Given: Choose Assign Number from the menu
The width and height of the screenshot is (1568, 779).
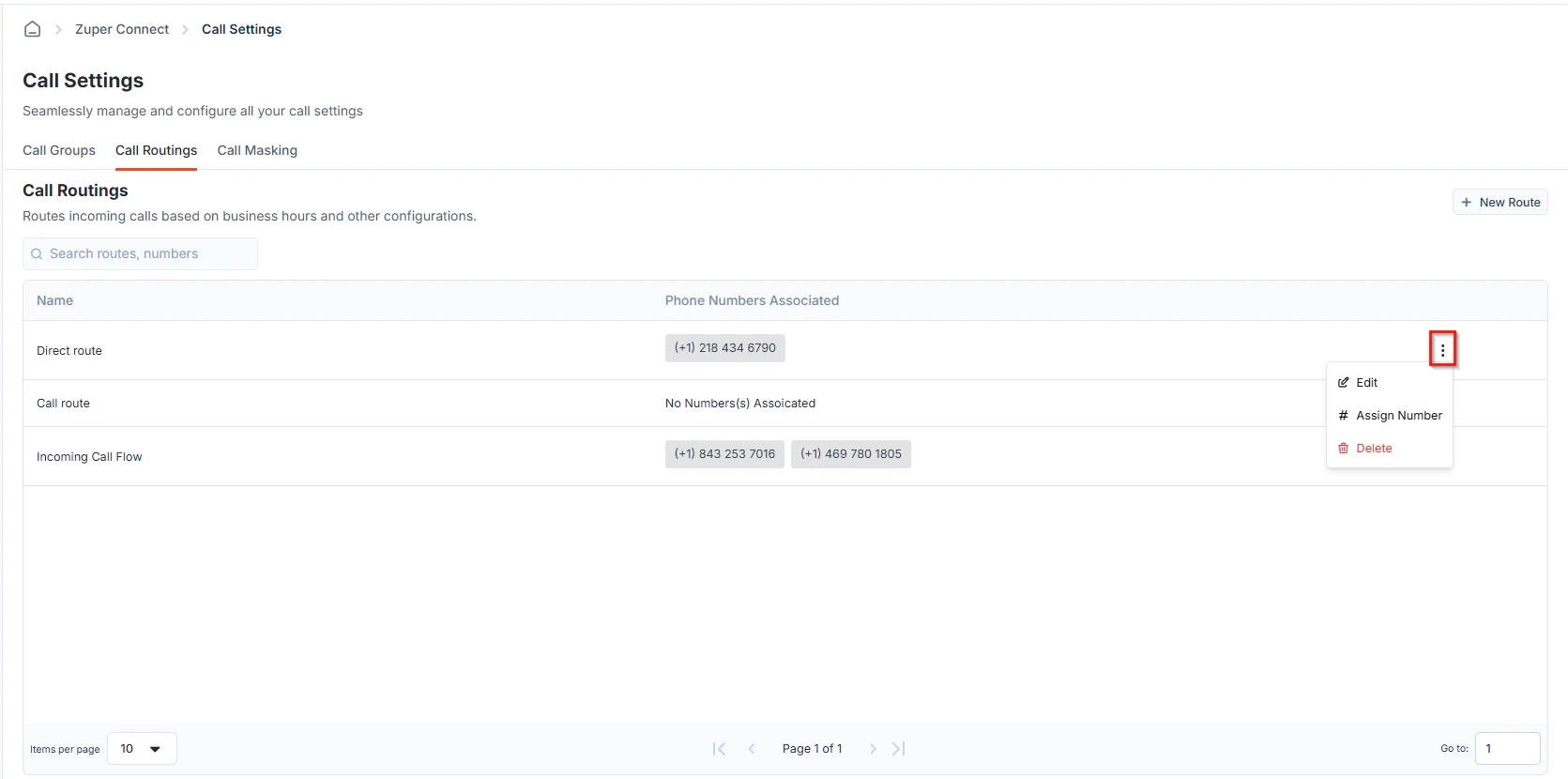Looking at the screenshot, I should tap(1390, 415).
